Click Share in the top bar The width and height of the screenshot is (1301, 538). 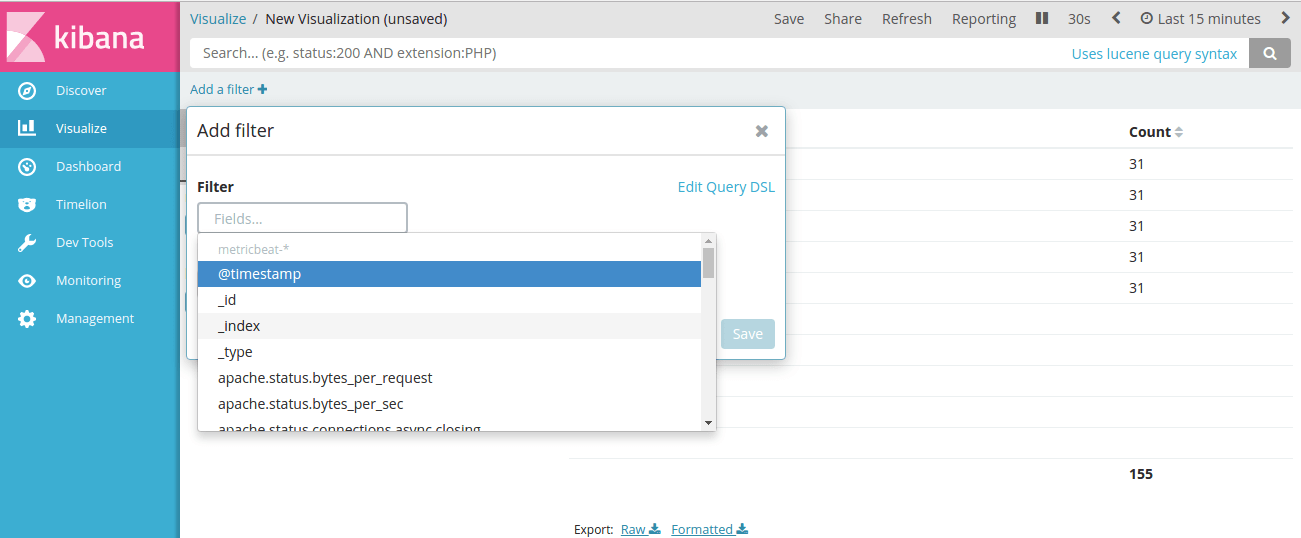coord(843,19)
